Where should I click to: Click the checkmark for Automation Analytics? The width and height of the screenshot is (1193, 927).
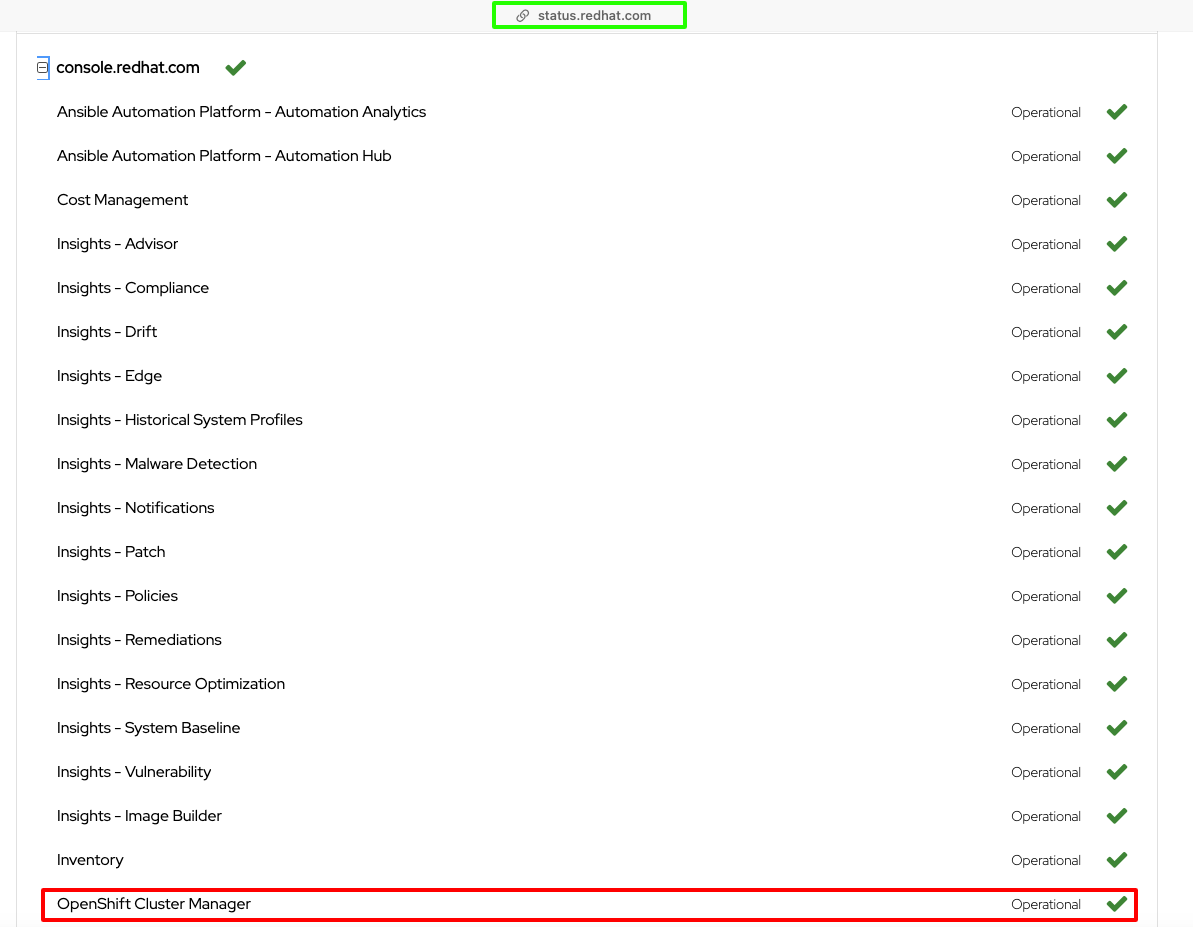click(x=1117, y=112)
